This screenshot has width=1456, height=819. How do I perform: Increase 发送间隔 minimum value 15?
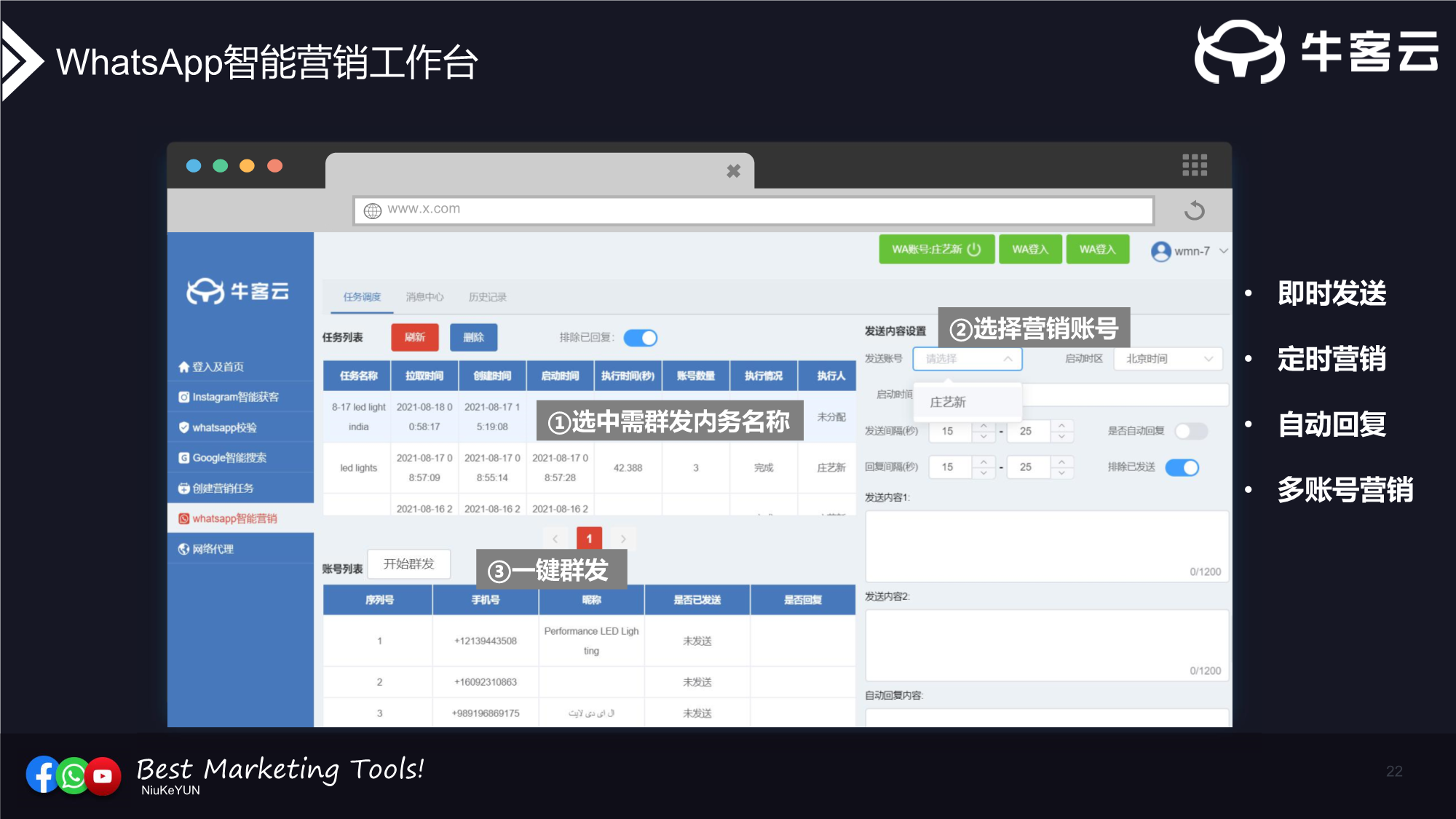[984, 426]
